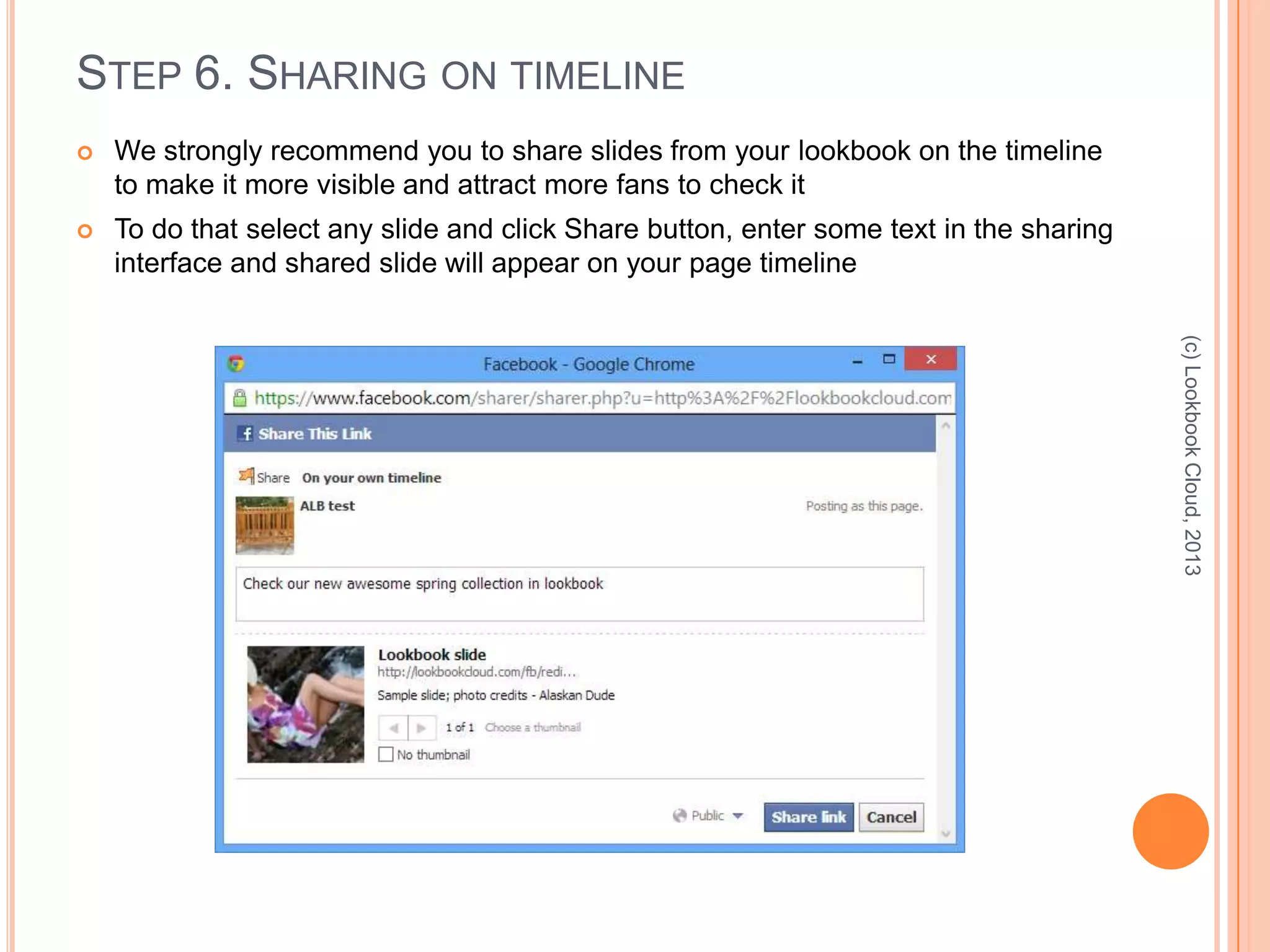Click the ALB test page profile picture

[x=265, y=526]
